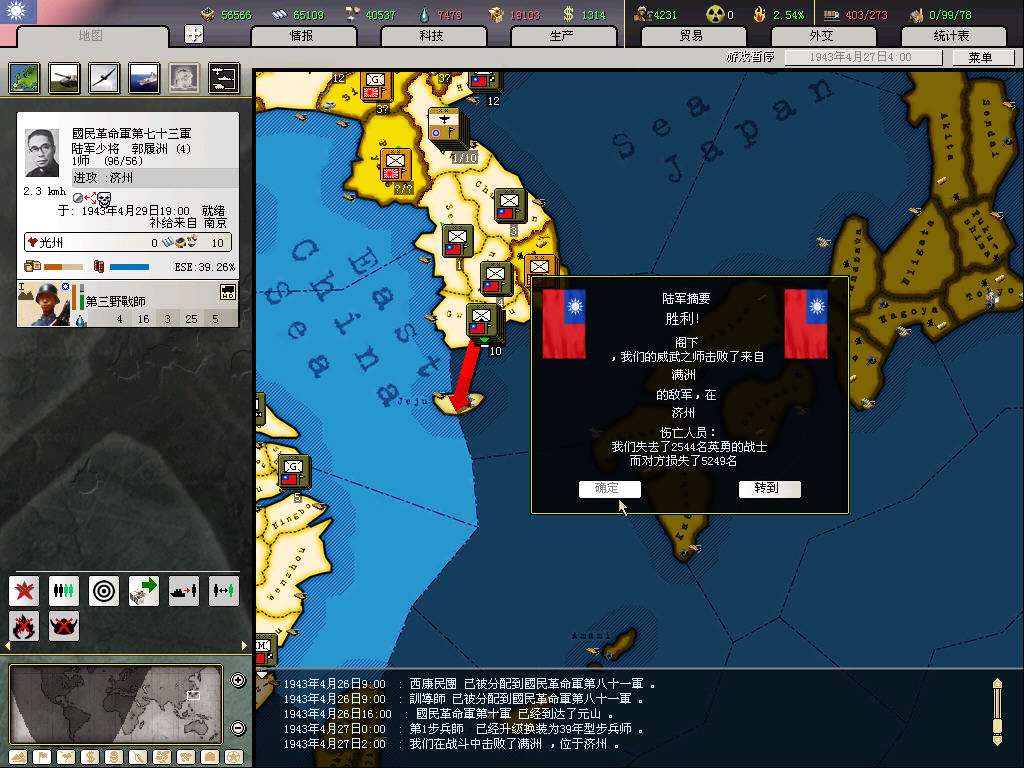Confirm the battle summary with 确定

click(609, 488)
